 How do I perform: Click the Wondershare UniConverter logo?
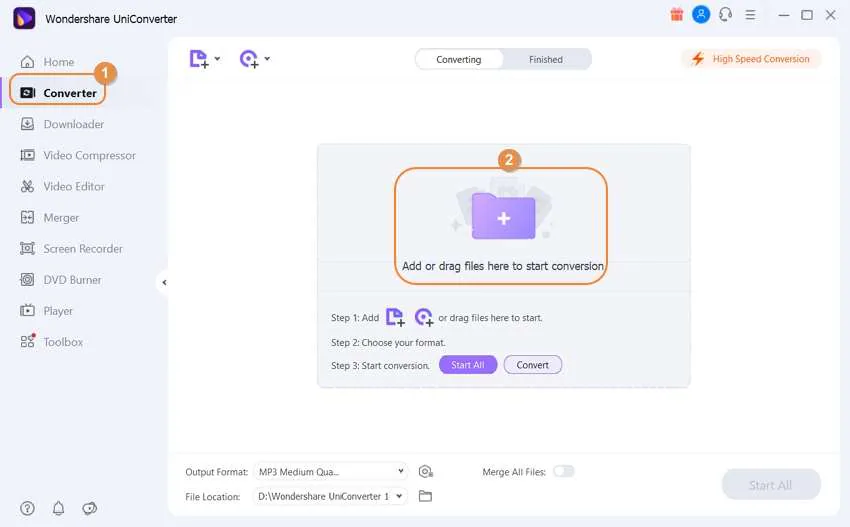point(24,18)
